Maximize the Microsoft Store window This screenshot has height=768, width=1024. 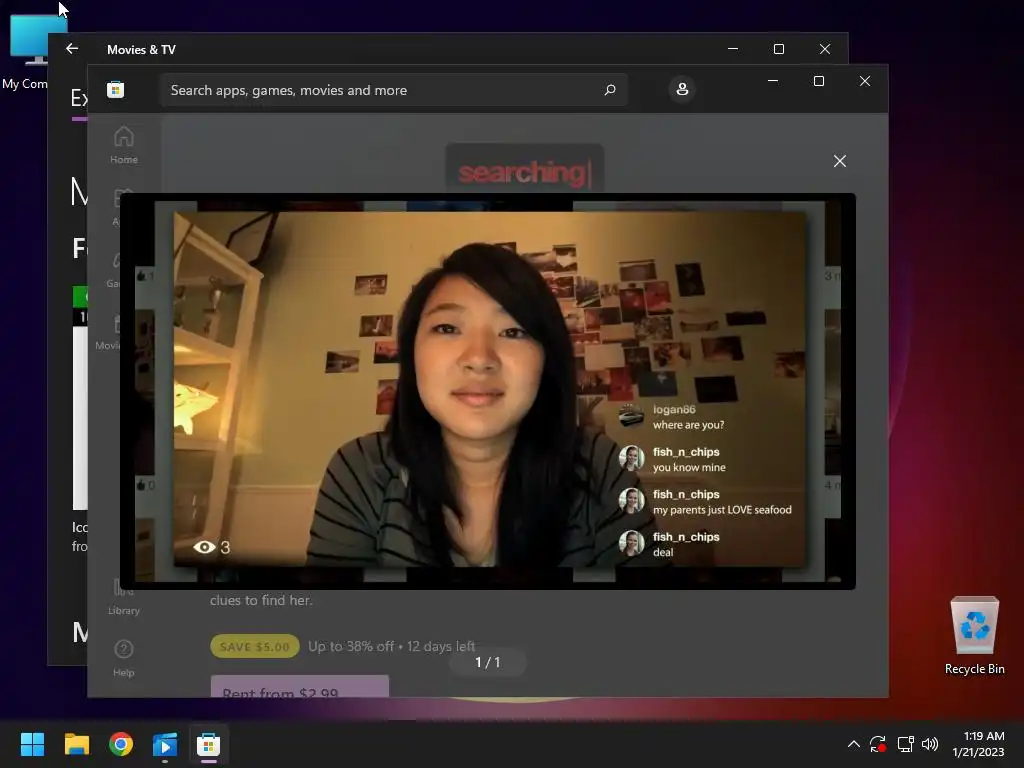coord(819,81)
